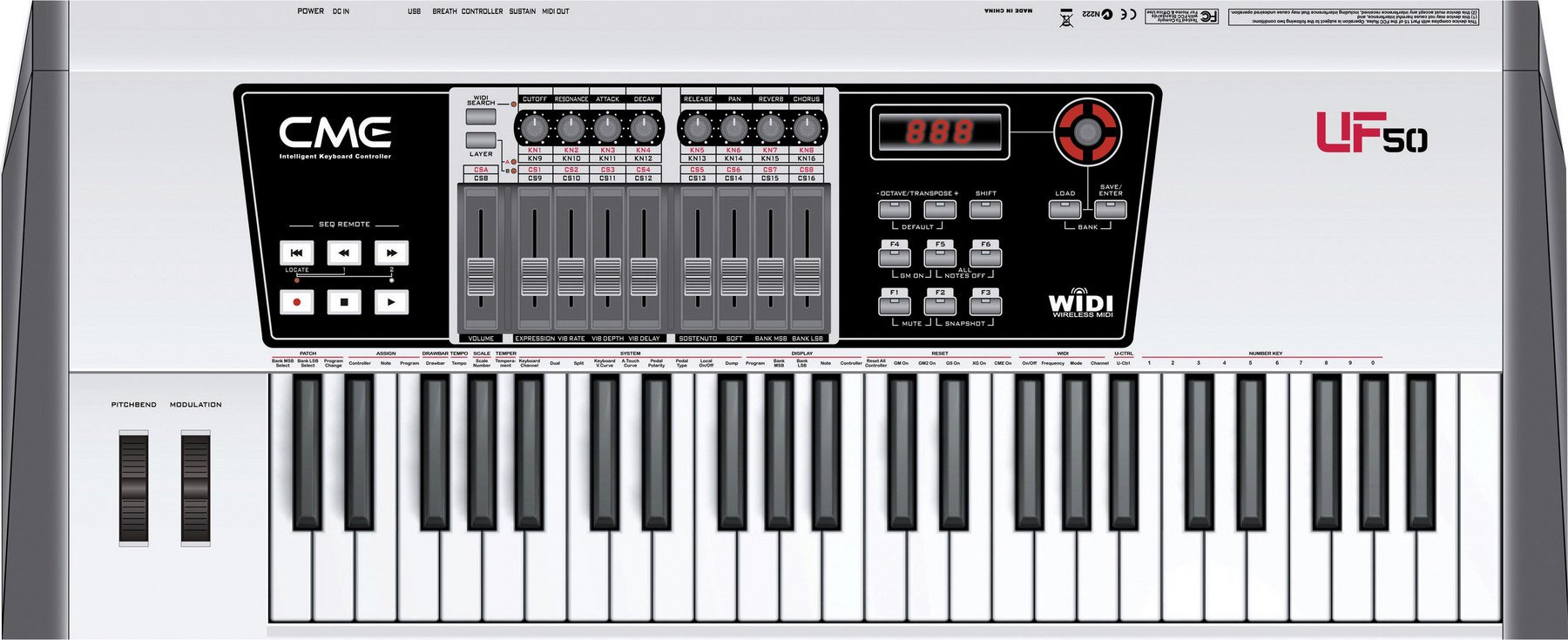Viewport: 1568px width, 640px height.
Task: Click the PAN knob KN6
Action: coord(733,129)
